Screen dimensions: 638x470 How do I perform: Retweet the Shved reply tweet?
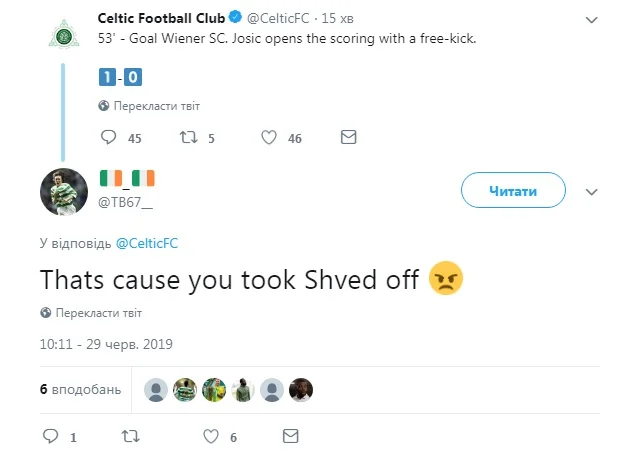click(129, 437)
